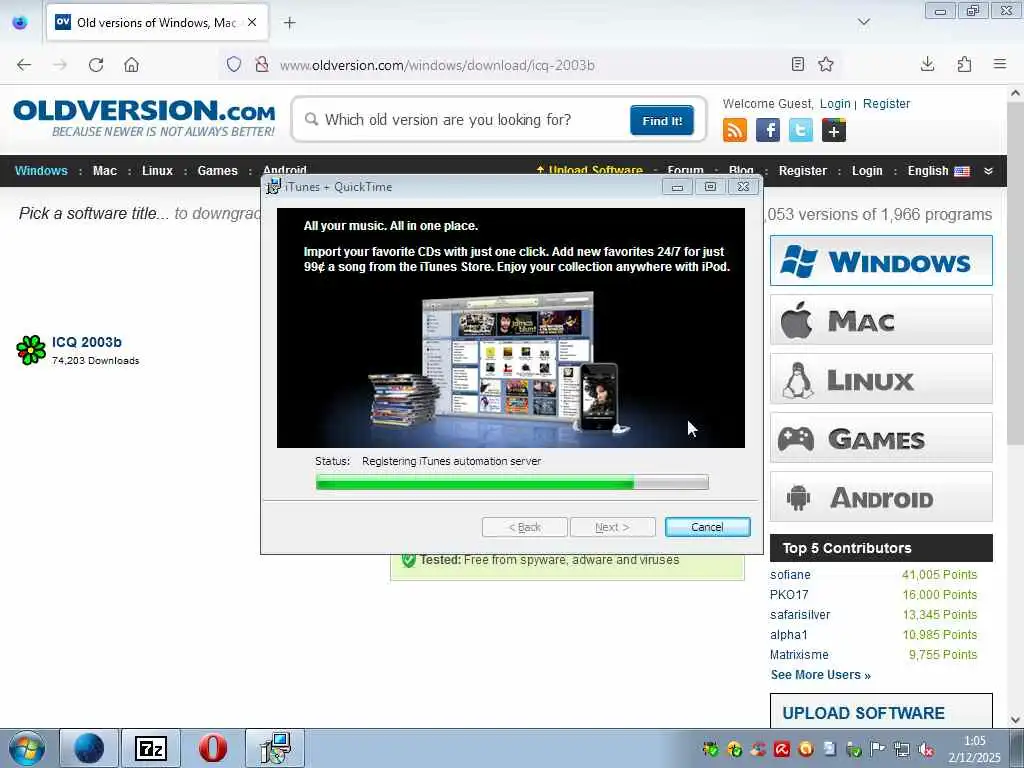Open the OldVersion Twitter icon
Screen dimensions: 1024x768
click(801, 130)
